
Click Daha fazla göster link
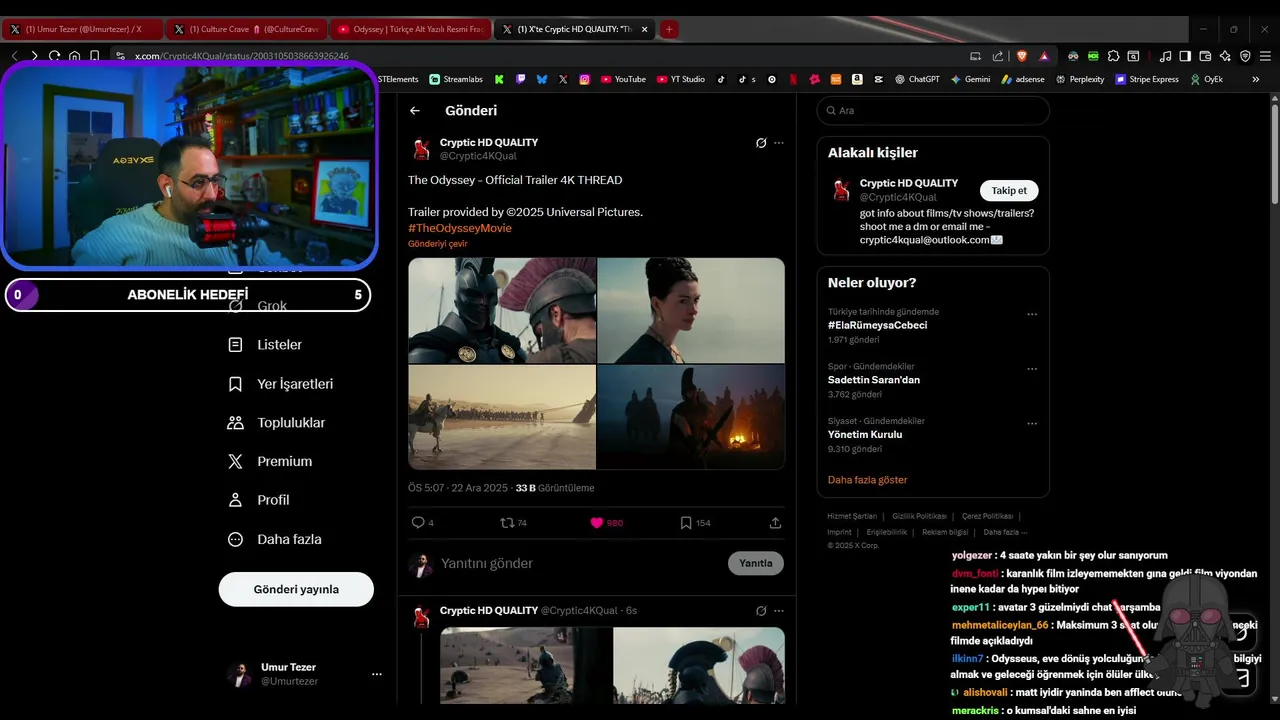click(x=868, y=480)
